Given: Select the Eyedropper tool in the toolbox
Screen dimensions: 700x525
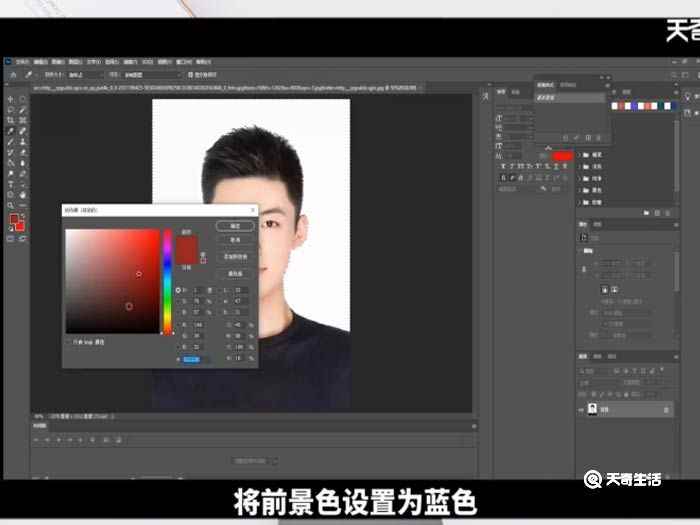Looking at the screenshot, I should pos(11,131).
